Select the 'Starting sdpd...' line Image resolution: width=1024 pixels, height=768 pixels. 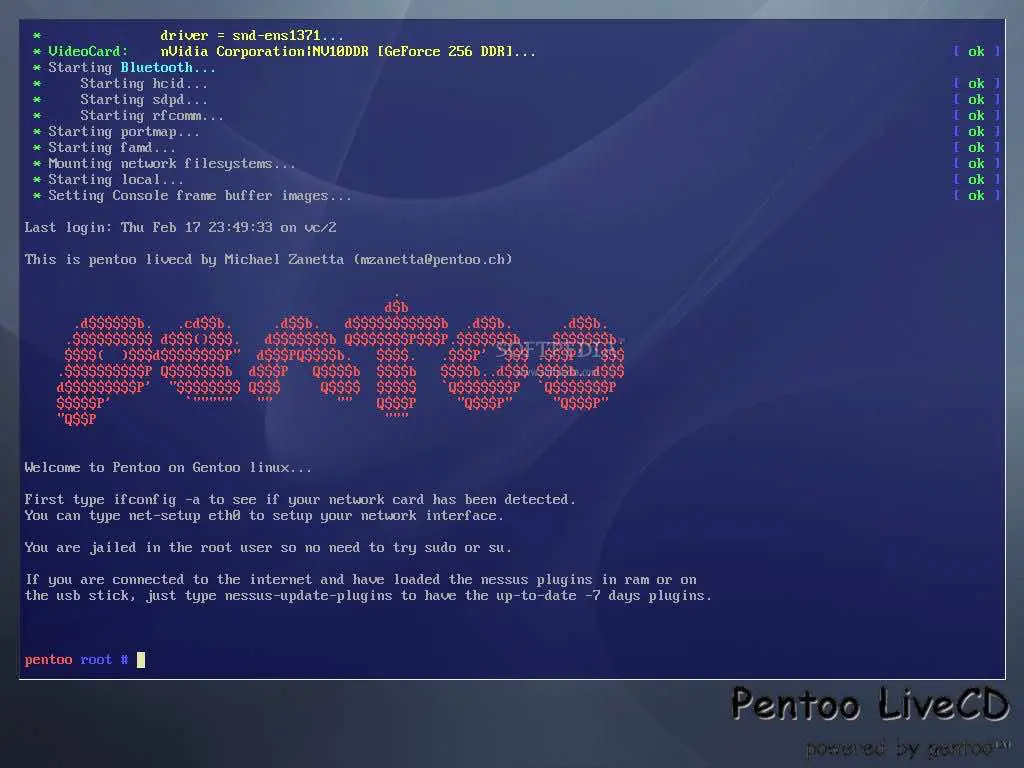point(144,99)
